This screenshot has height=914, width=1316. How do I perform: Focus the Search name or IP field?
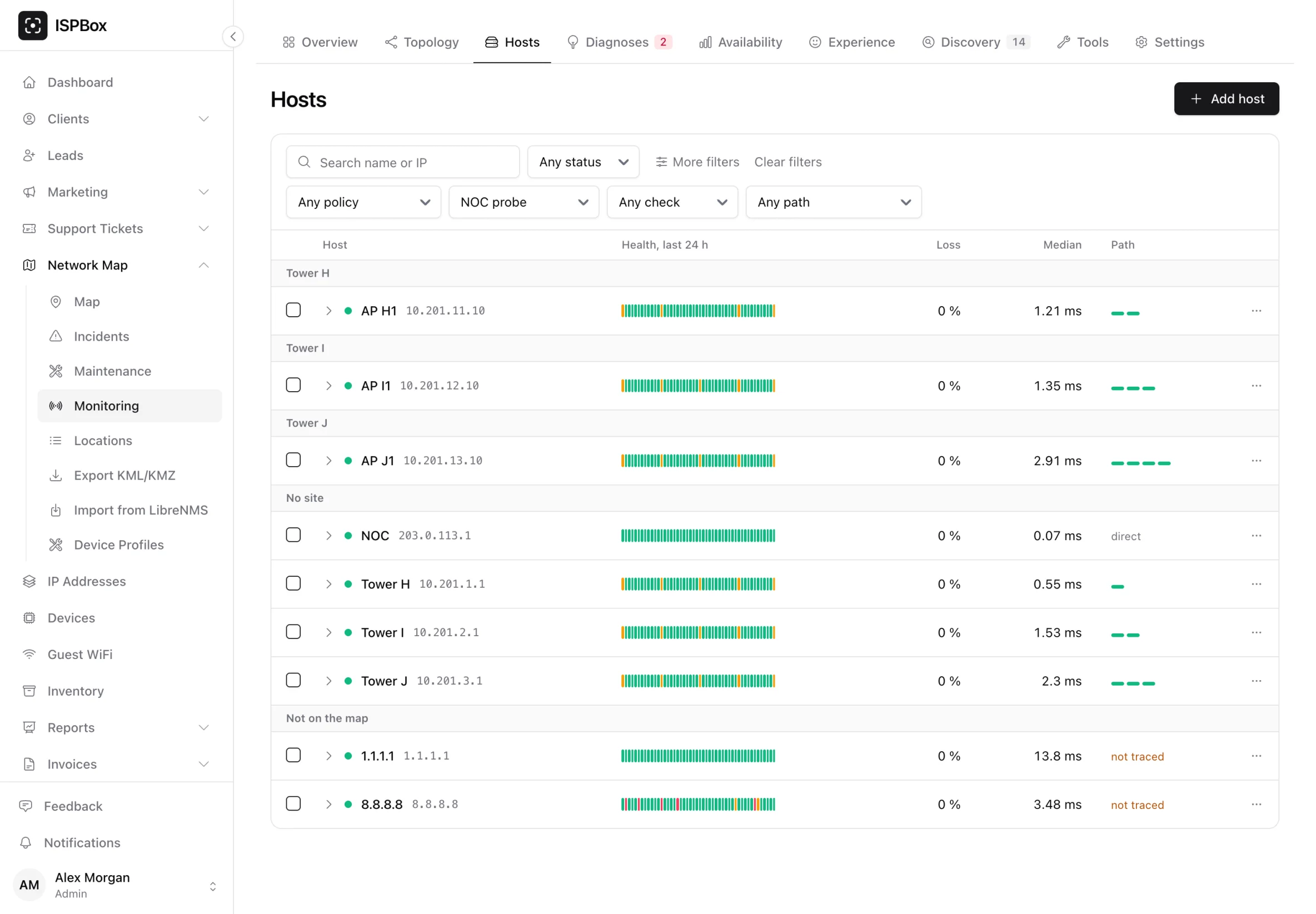(x=402, y=162)
